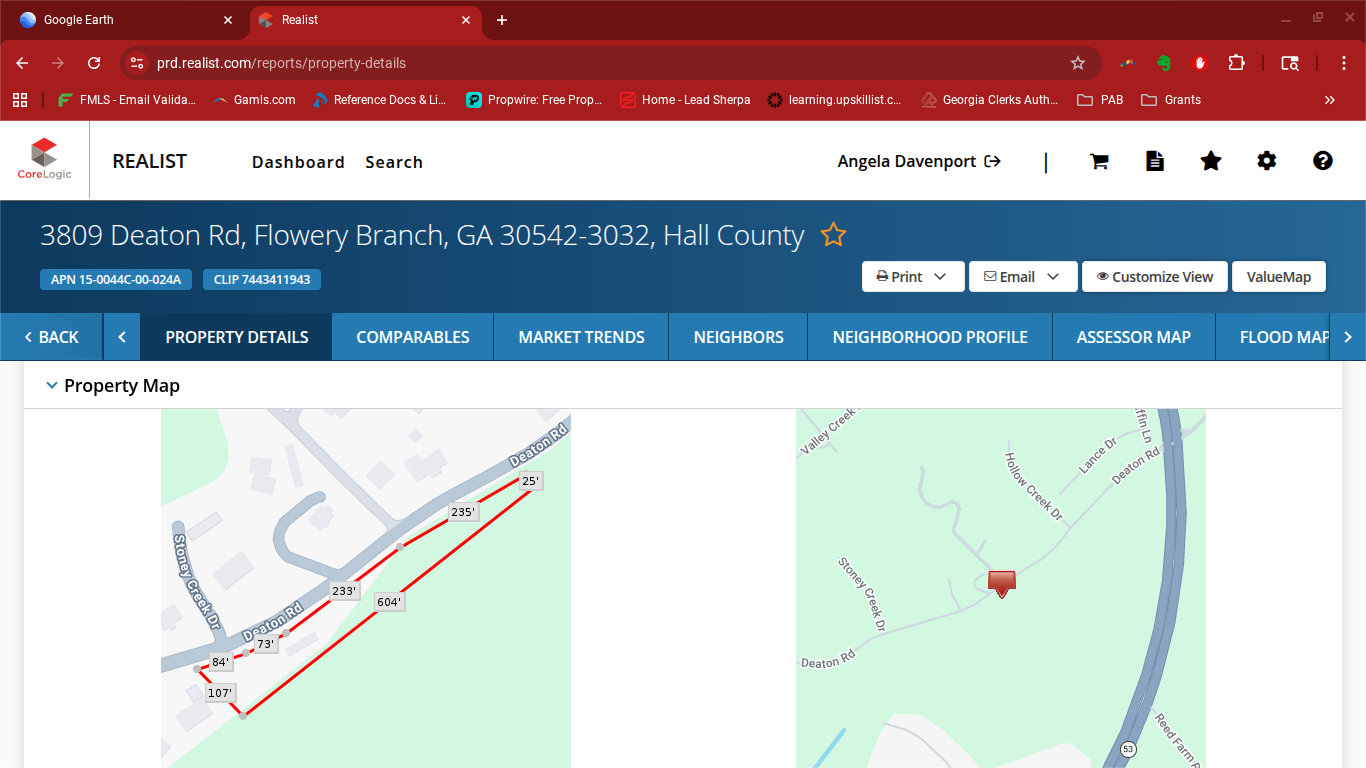
Task: Click the CLIP 7443411943 badge
Action: [262, 279]
